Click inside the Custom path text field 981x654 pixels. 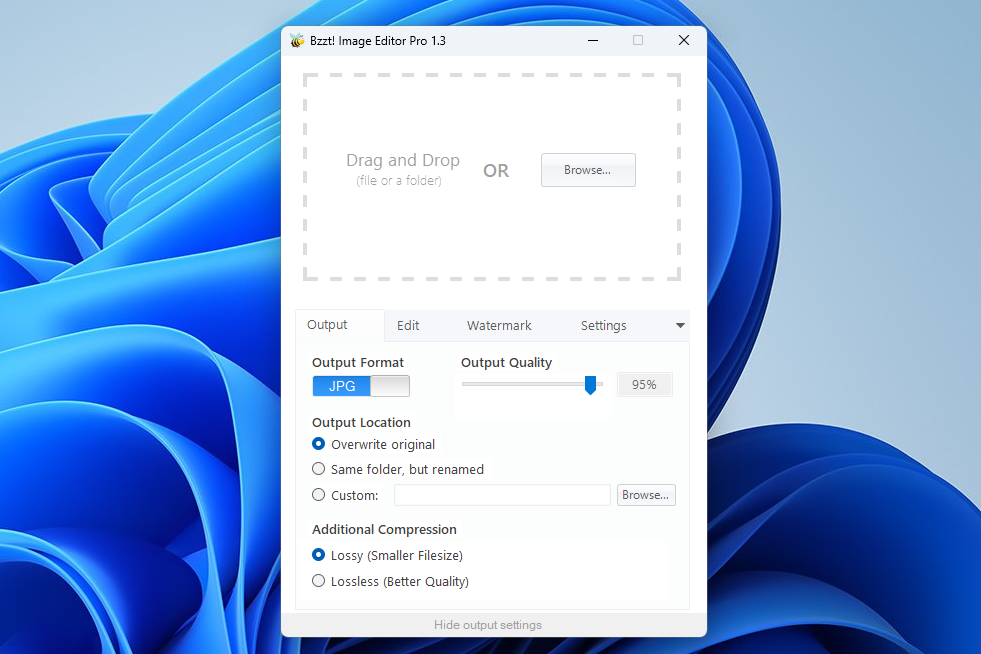click(502, 494)
